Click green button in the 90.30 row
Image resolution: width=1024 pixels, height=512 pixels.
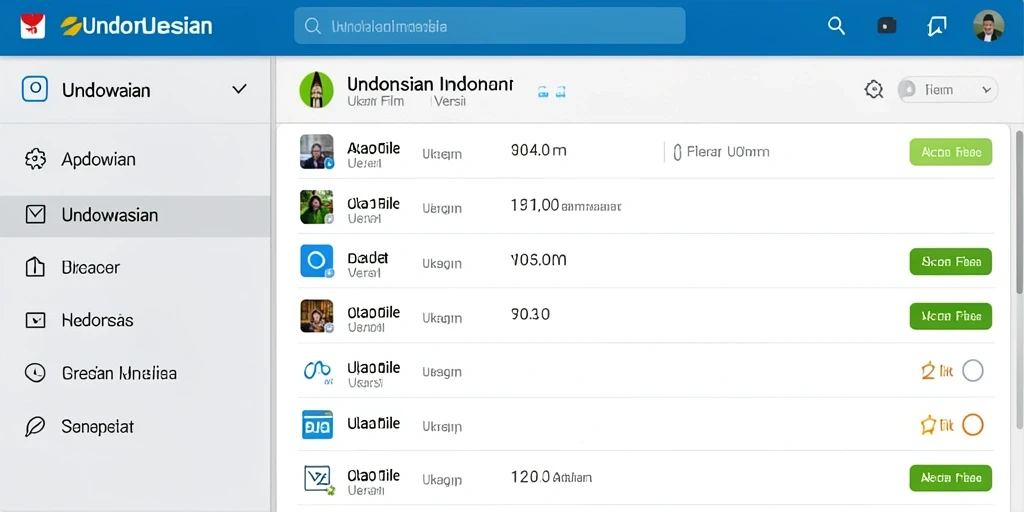coord(950,316)
